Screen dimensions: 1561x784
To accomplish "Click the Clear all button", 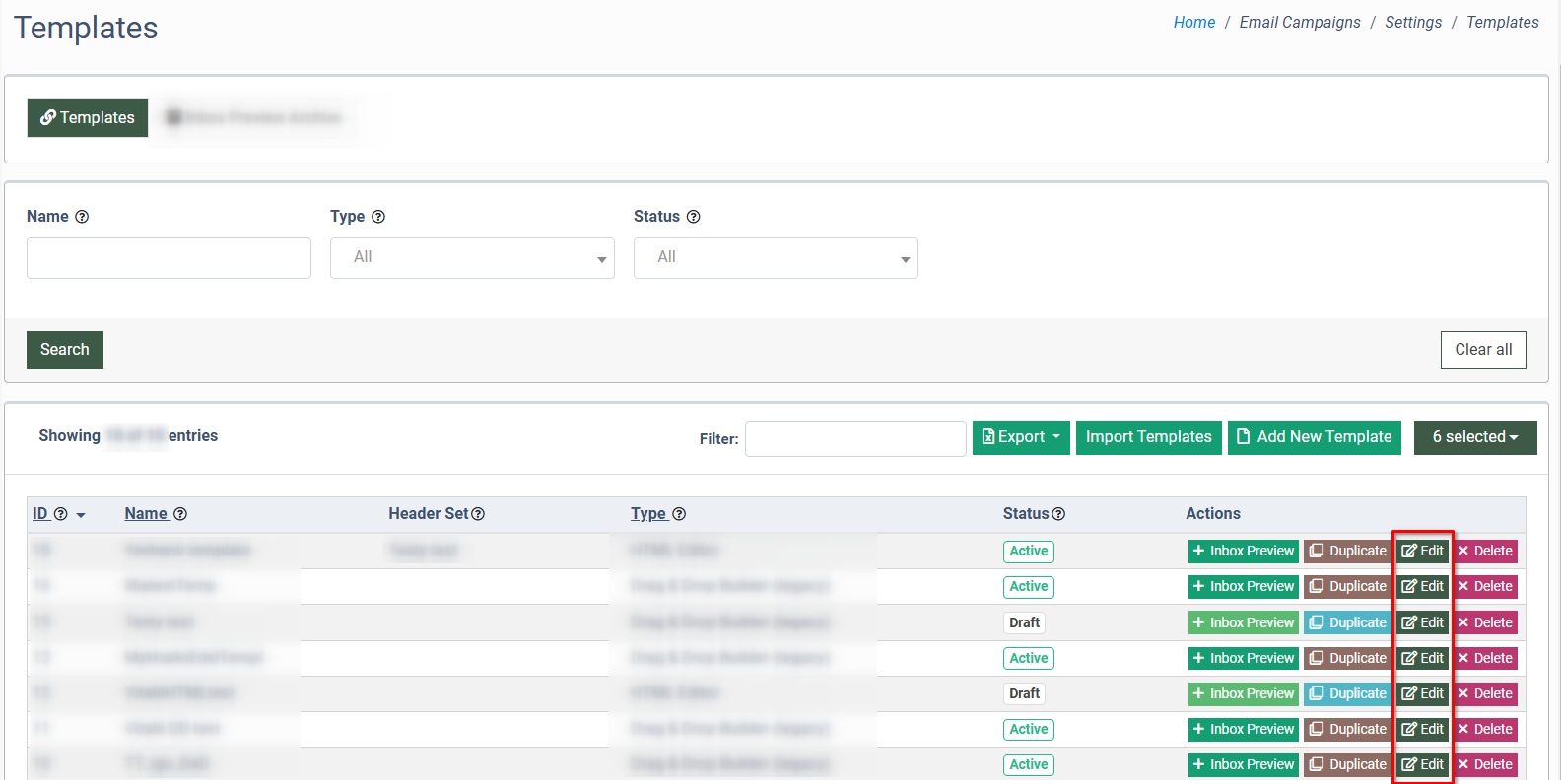I will click(x=1482, y=350).
